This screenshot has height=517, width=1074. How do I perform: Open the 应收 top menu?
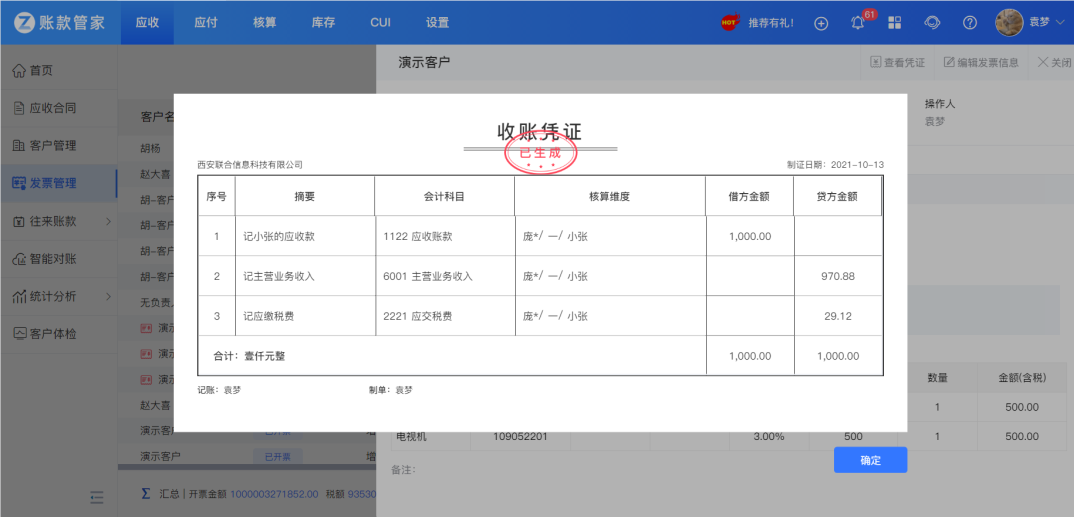tap(147, 22)
